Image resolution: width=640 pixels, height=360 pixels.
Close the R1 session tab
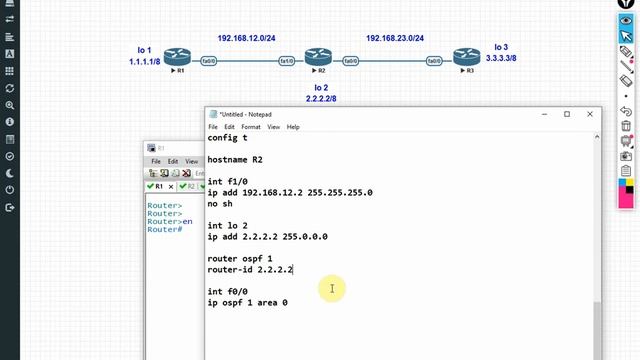(171, 187)
